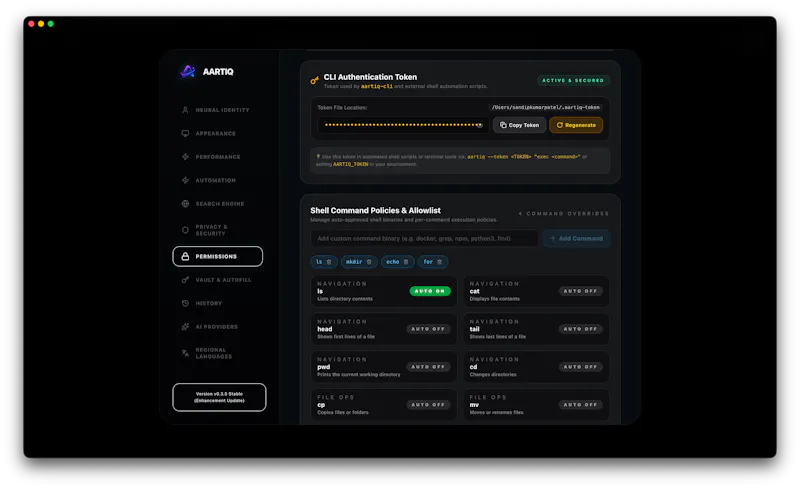The image size is (800, 489).
Task: Click the AARTIQ logo icon
Action: pos(188,71)
